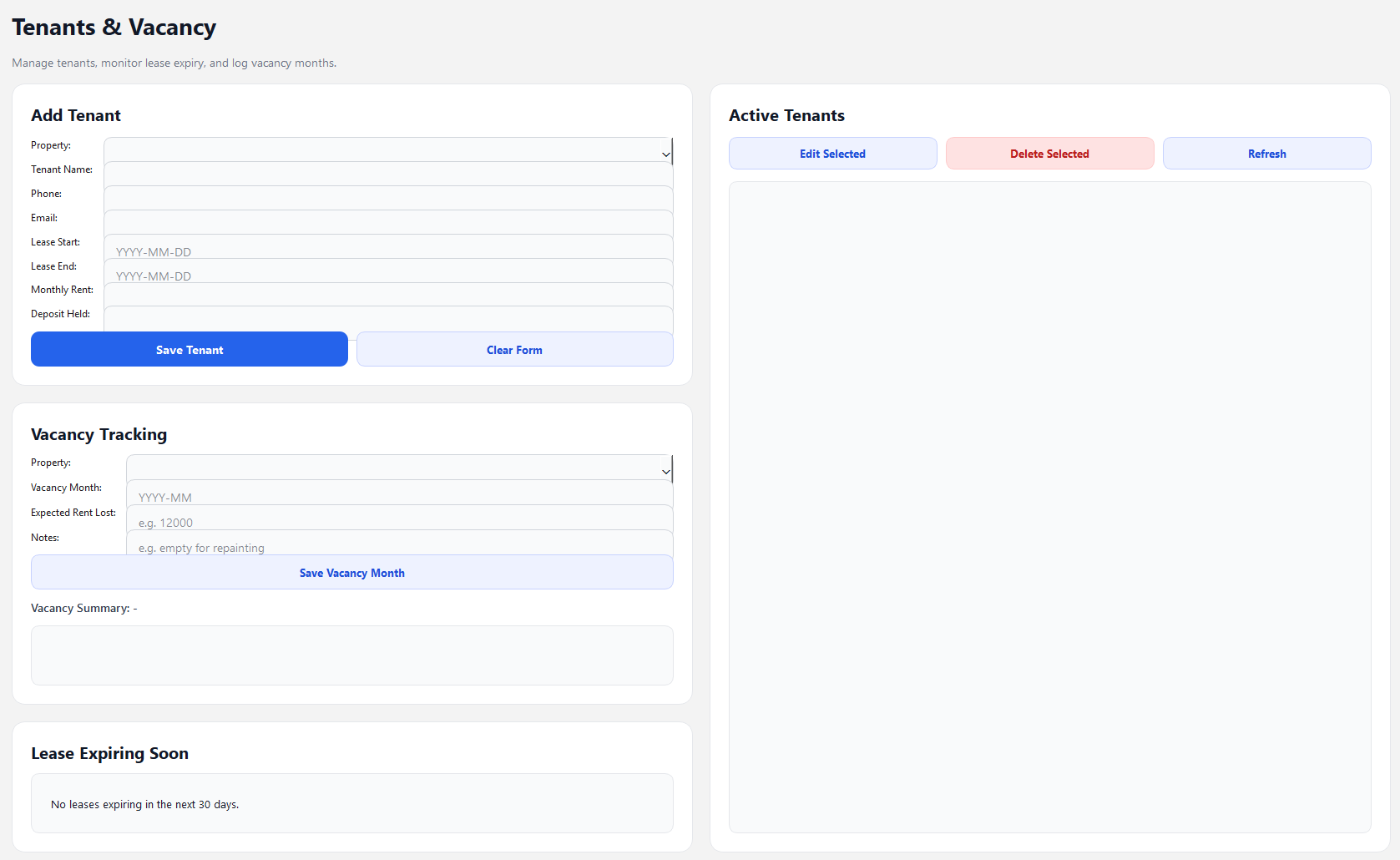The width and height of the screenshot is (1400, 860).
Task: Click the Delete Selected button
Action: (1050, 154)
